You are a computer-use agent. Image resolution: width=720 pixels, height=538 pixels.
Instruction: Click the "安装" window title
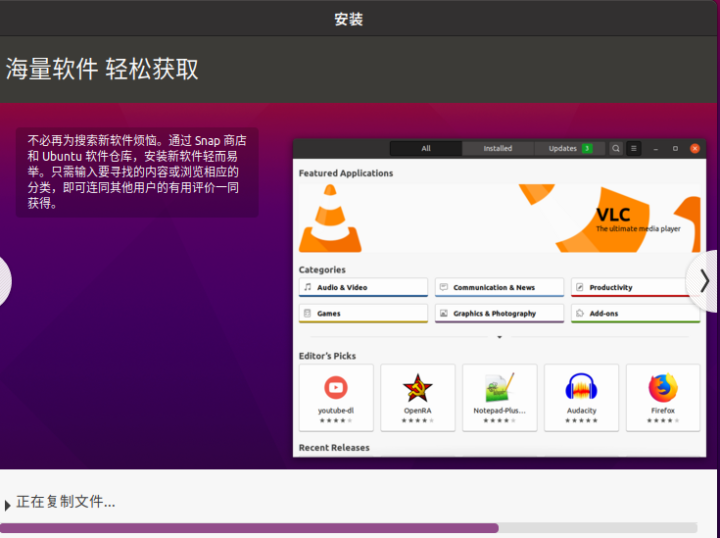coord(349,19)
